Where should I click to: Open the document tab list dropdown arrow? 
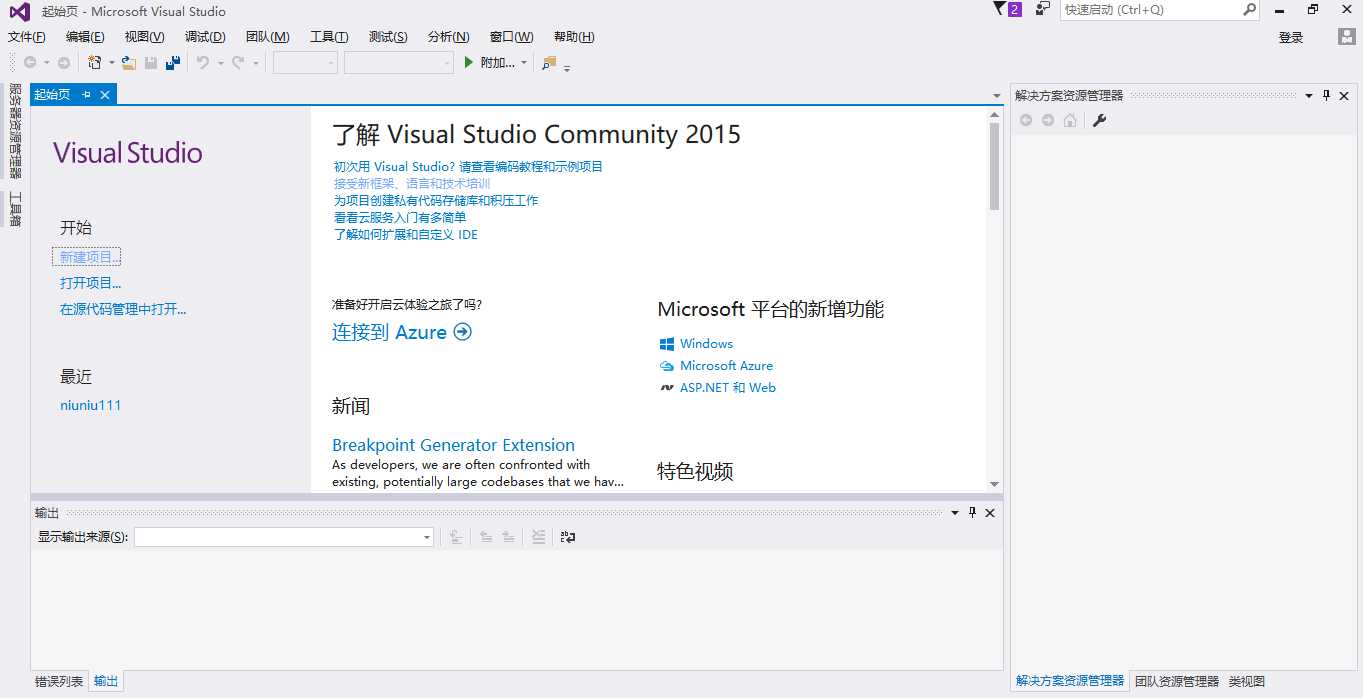click(x=996, y=96)
